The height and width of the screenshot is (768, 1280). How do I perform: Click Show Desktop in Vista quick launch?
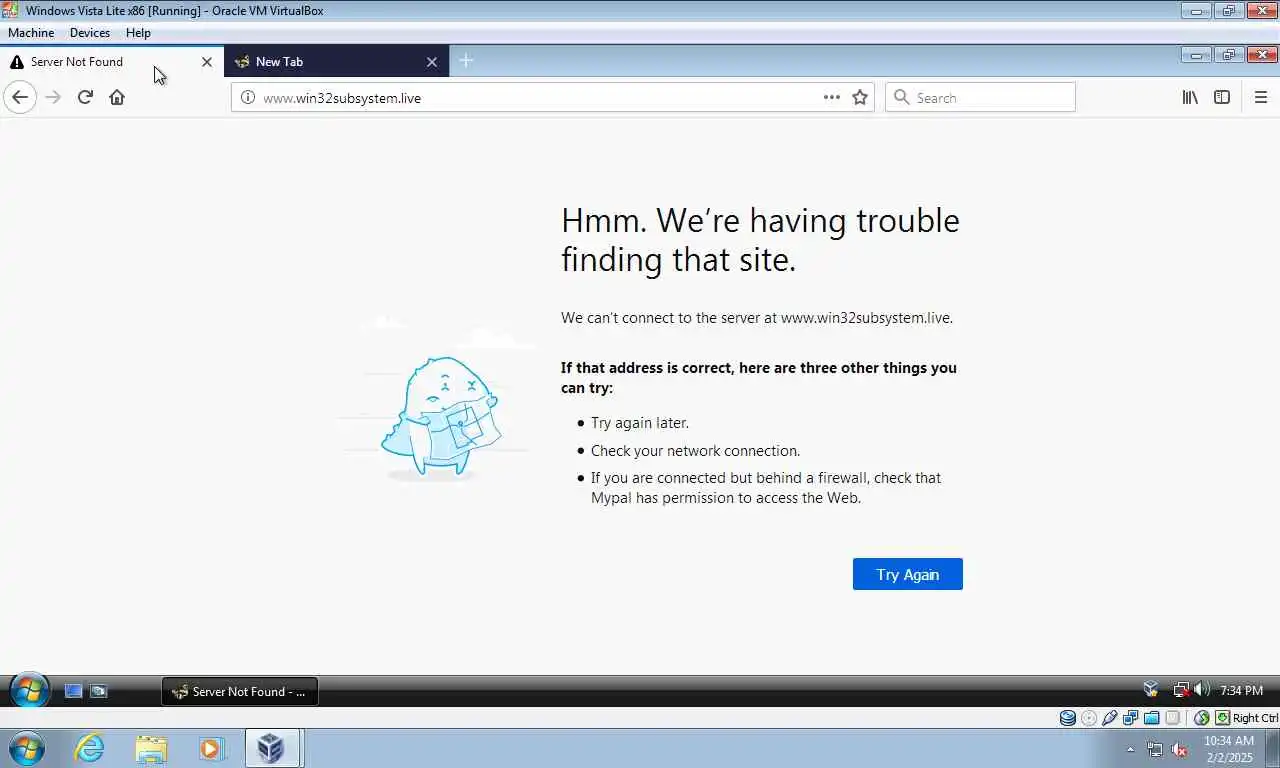pos(73,691)
